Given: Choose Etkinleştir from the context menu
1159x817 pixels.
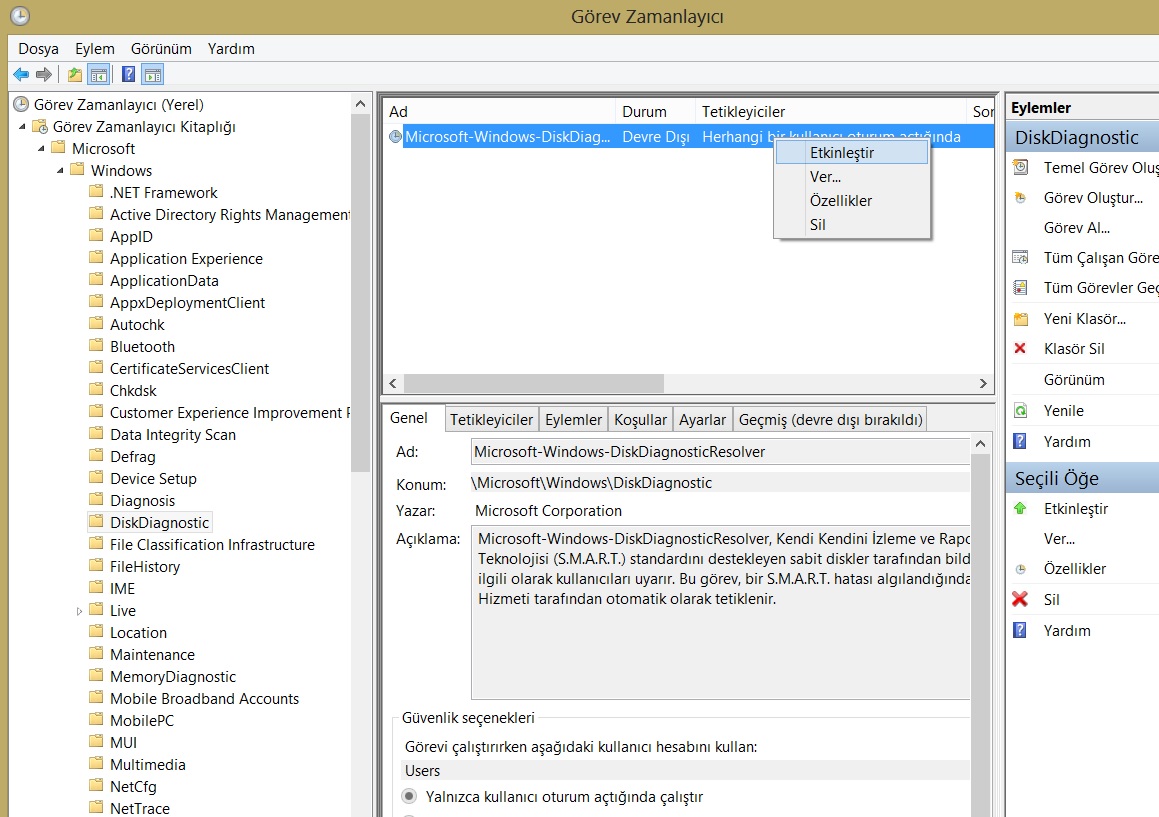Looking at the screenshot, I should [841, 153].
